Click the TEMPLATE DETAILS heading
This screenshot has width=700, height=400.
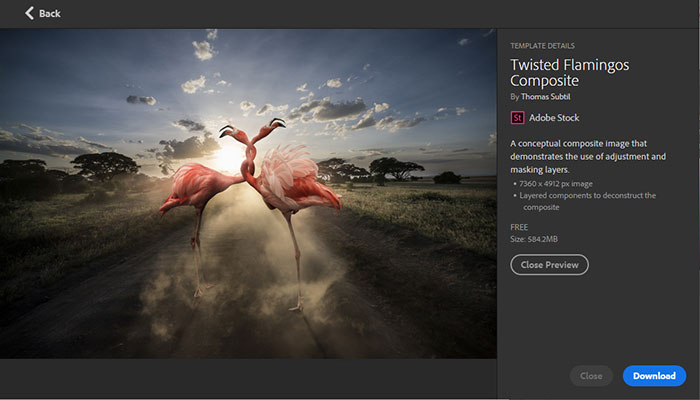[542, 46]
